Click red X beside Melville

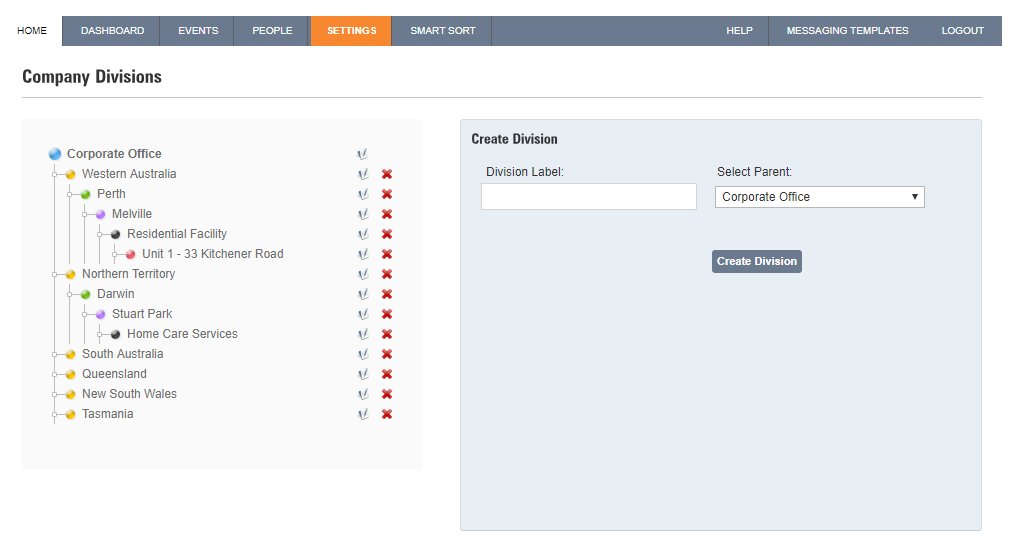coord(387,214)
